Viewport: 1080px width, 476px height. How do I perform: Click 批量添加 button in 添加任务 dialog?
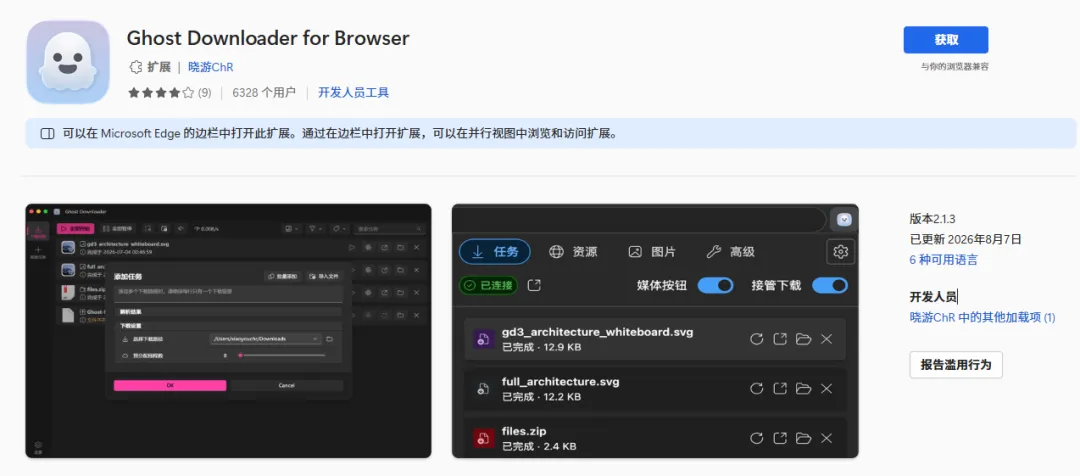283,276
